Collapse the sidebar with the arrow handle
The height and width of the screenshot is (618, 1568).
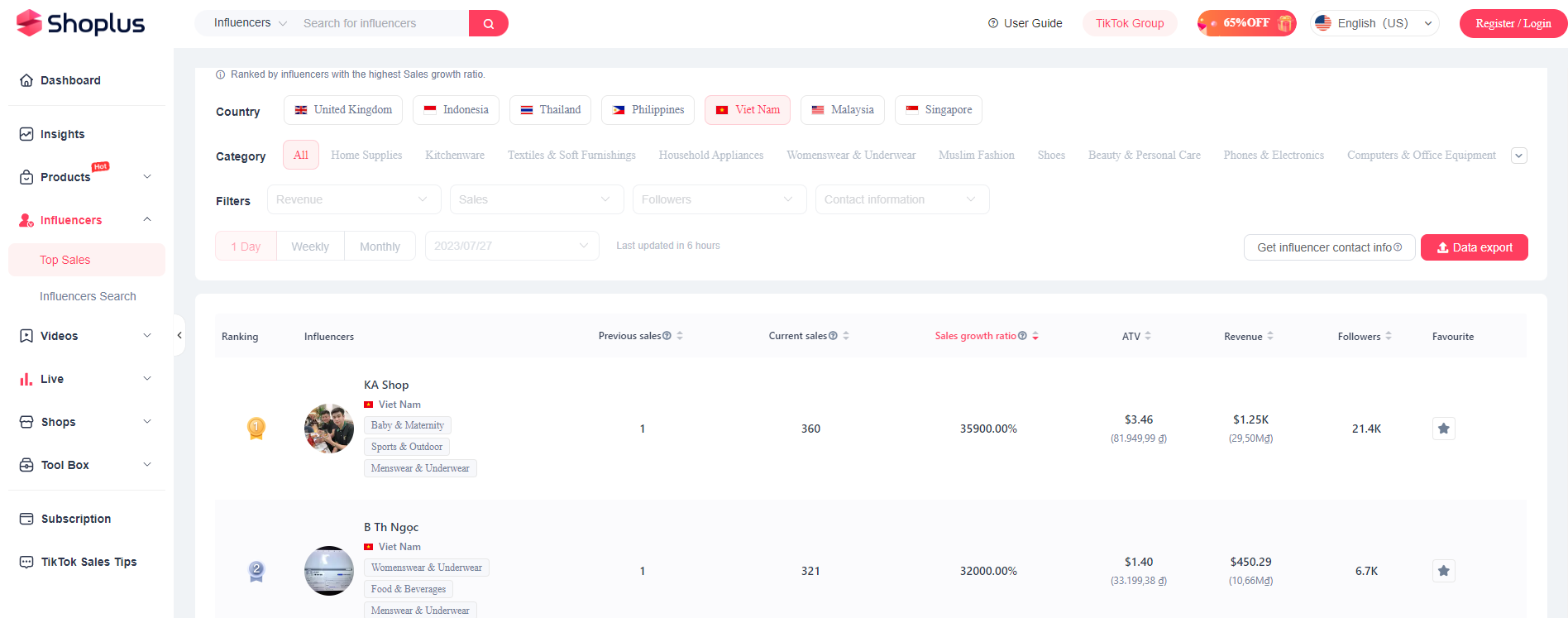click(179, 335)
